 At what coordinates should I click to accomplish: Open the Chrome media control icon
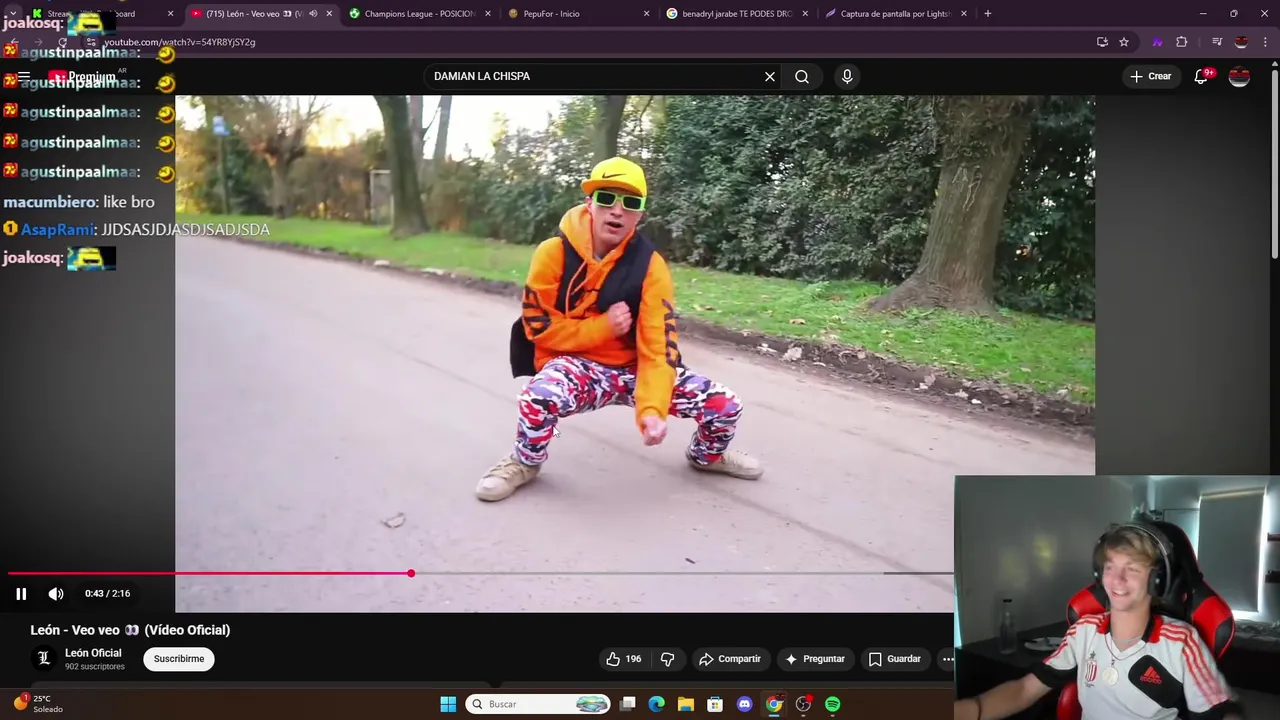[1217, 42]
